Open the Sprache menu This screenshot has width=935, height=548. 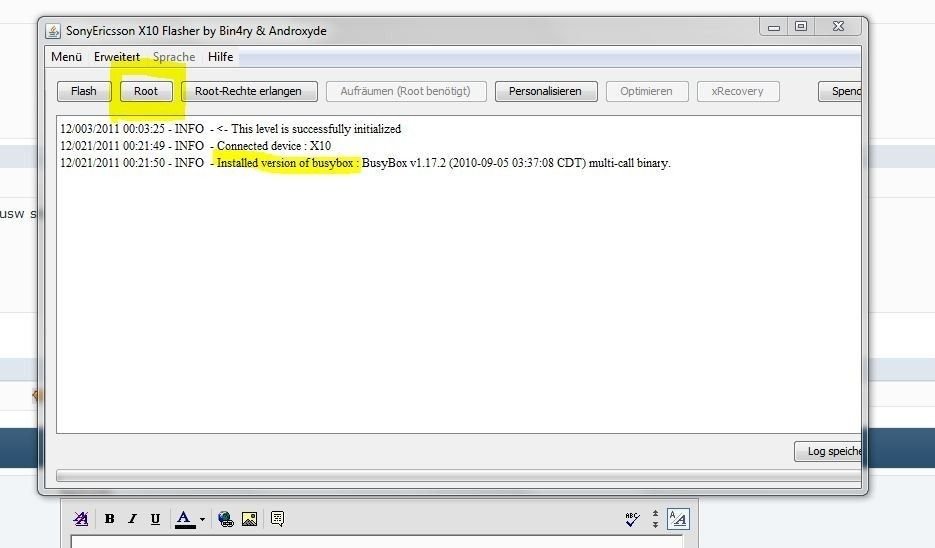[174, 57]
